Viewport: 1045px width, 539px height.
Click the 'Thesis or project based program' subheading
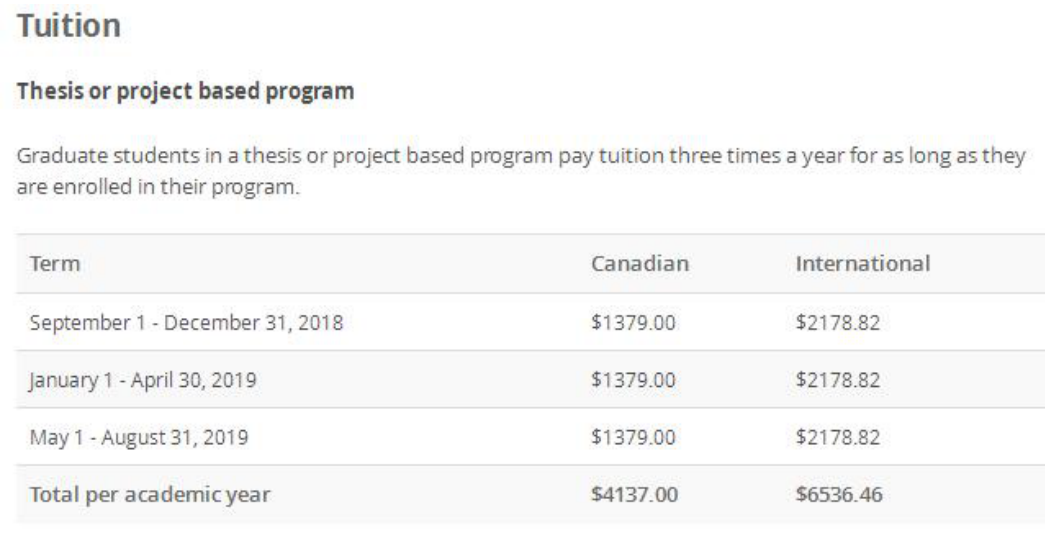[185, 93]
